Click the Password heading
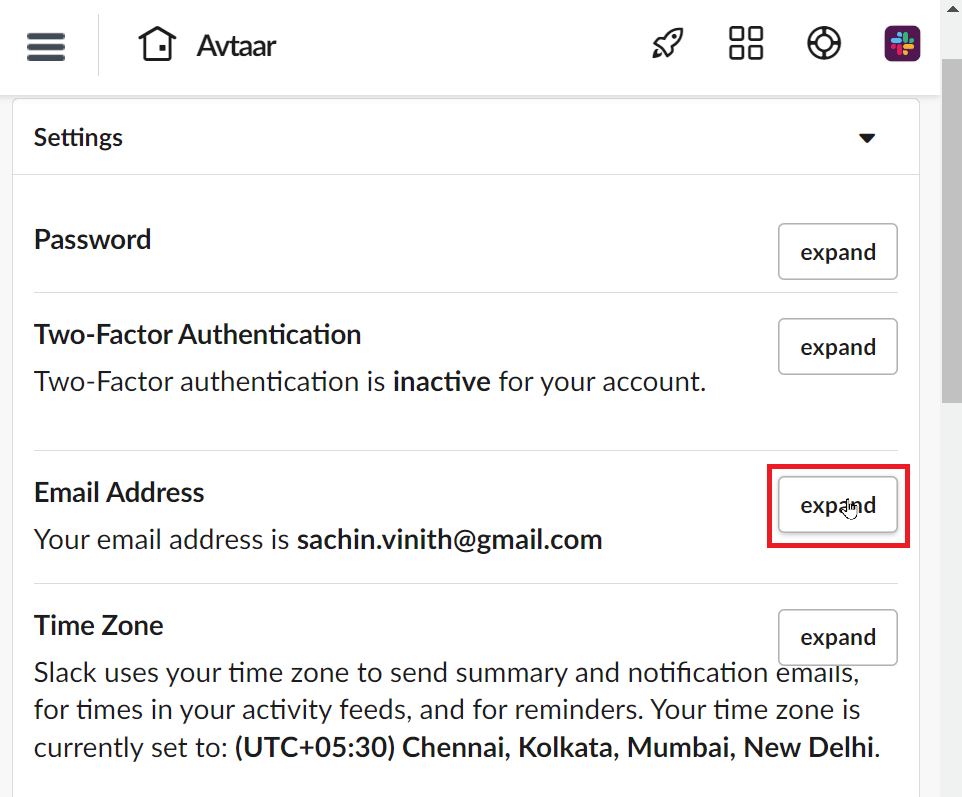This screenshot has width=962, height=797. pos(92,240)
